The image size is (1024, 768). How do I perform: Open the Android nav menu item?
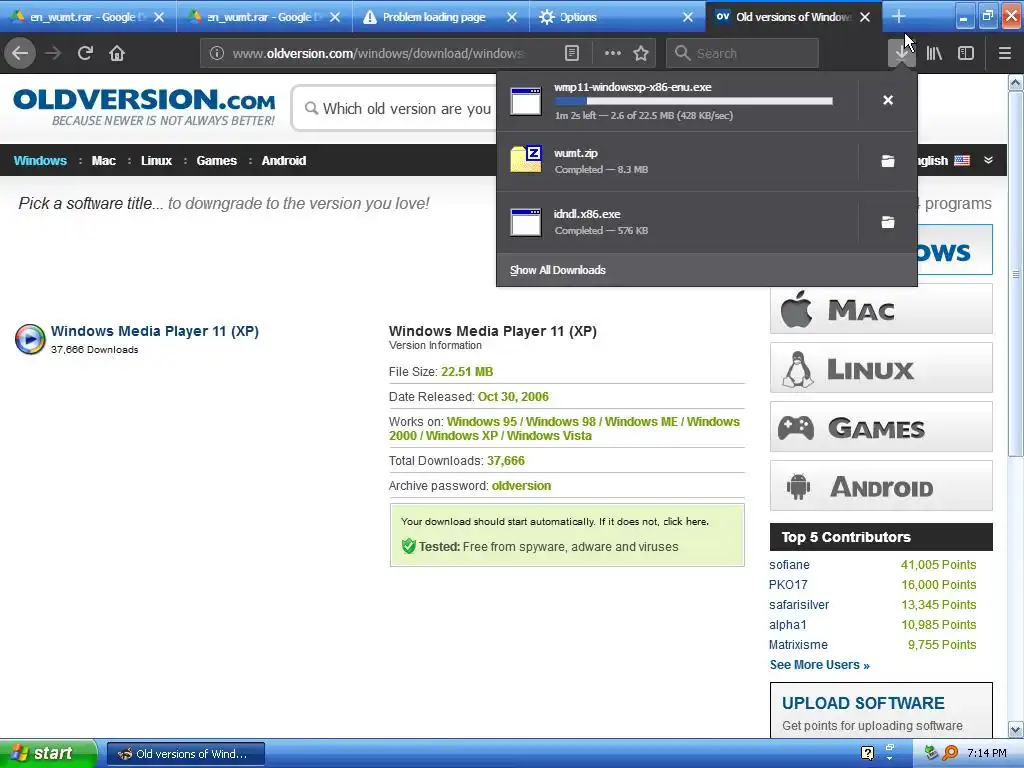pyautogui.click(x=283, y=161)
